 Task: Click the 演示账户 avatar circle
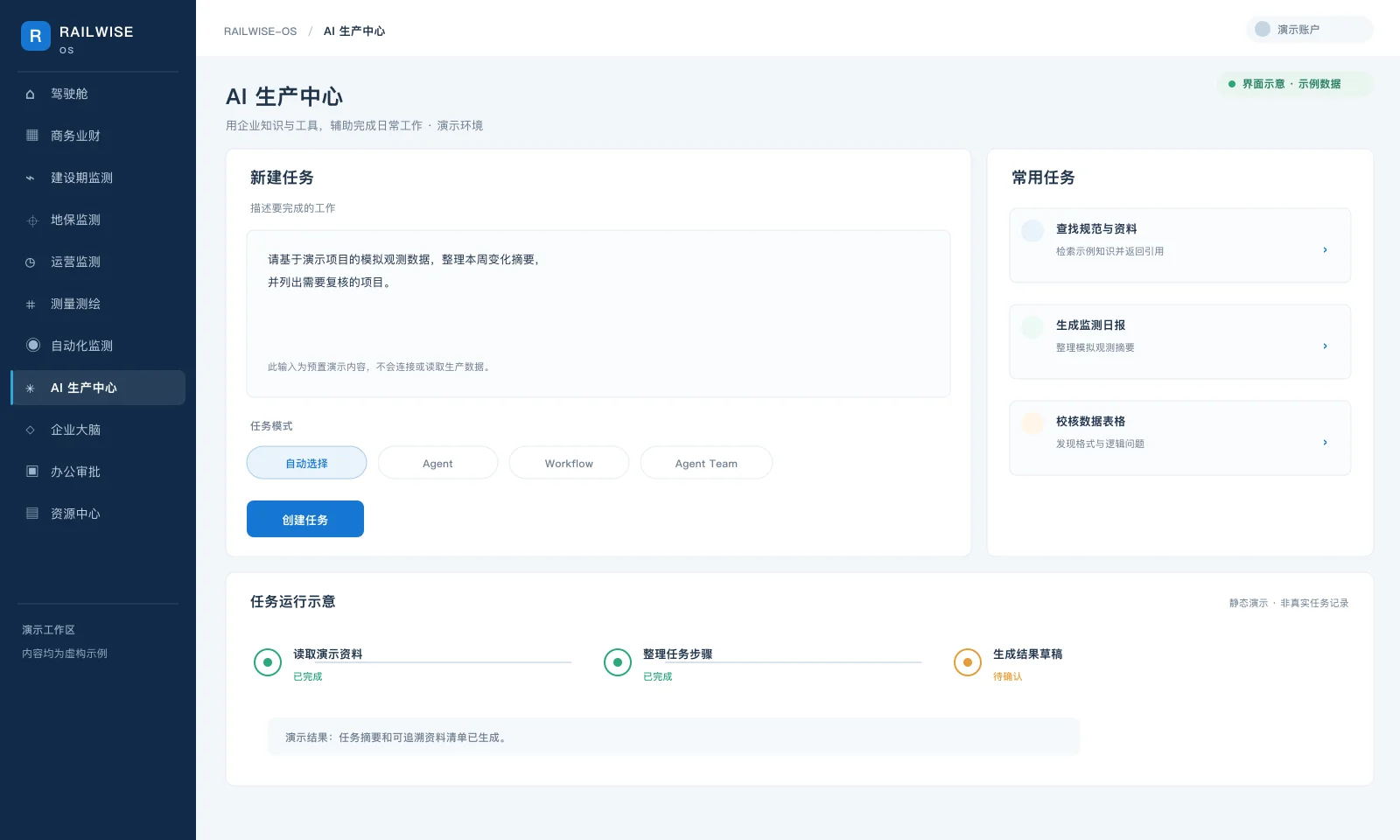[1263, 29]
